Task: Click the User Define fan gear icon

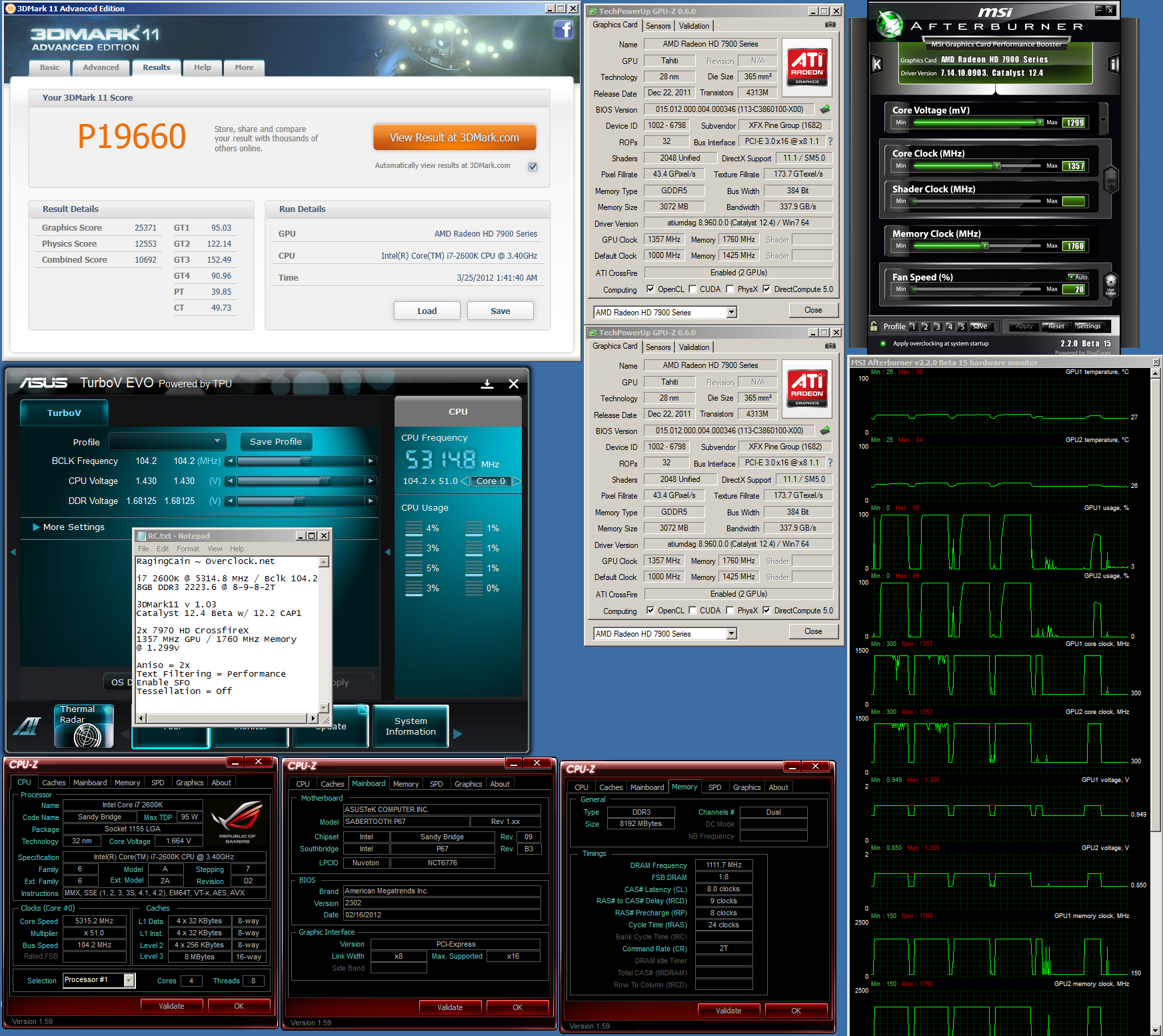Action: click(1111, 284)
